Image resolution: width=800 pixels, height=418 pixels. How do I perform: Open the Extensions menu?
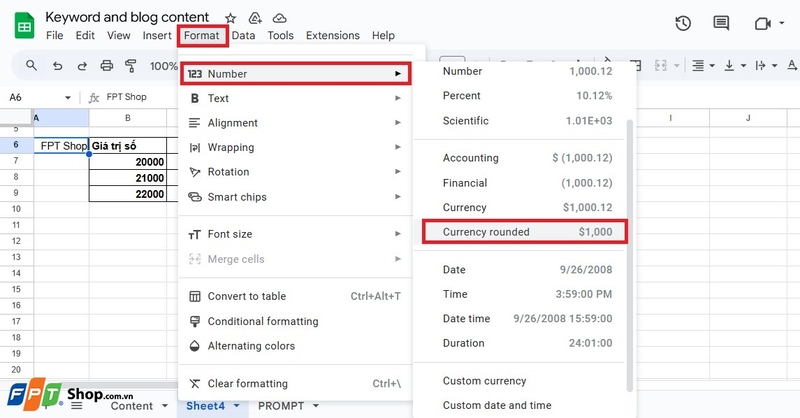[x=333, y=35]
